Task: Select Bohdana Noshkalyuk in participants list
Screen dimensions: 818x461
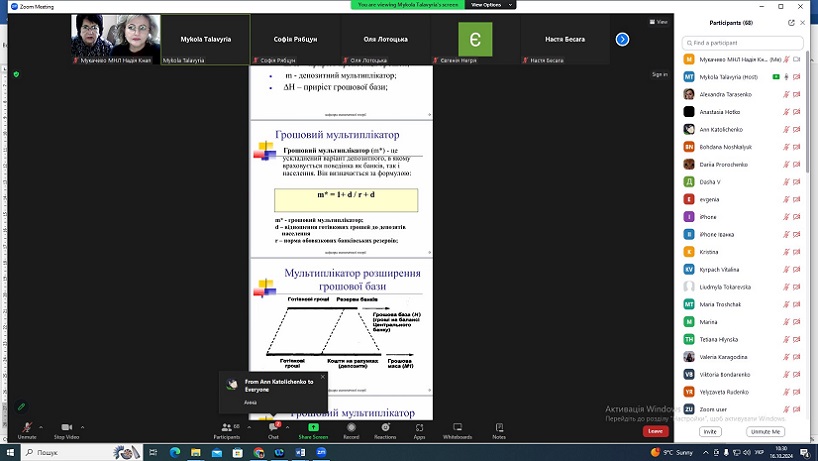Action: 743,147
